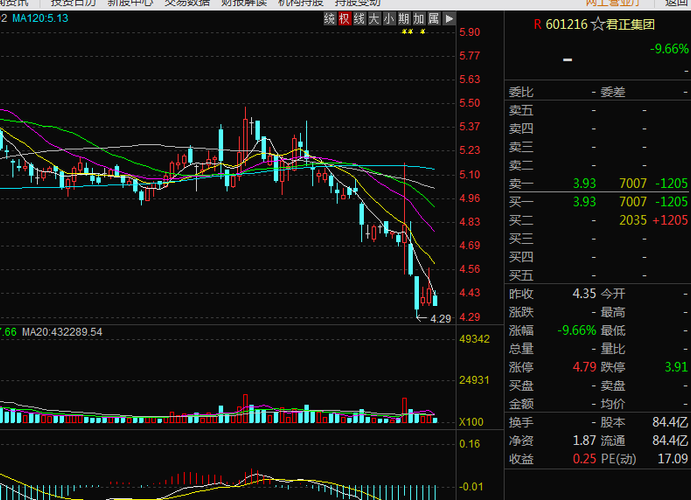Click the tall red candlestick reaching 5.10

pos(404,218)
